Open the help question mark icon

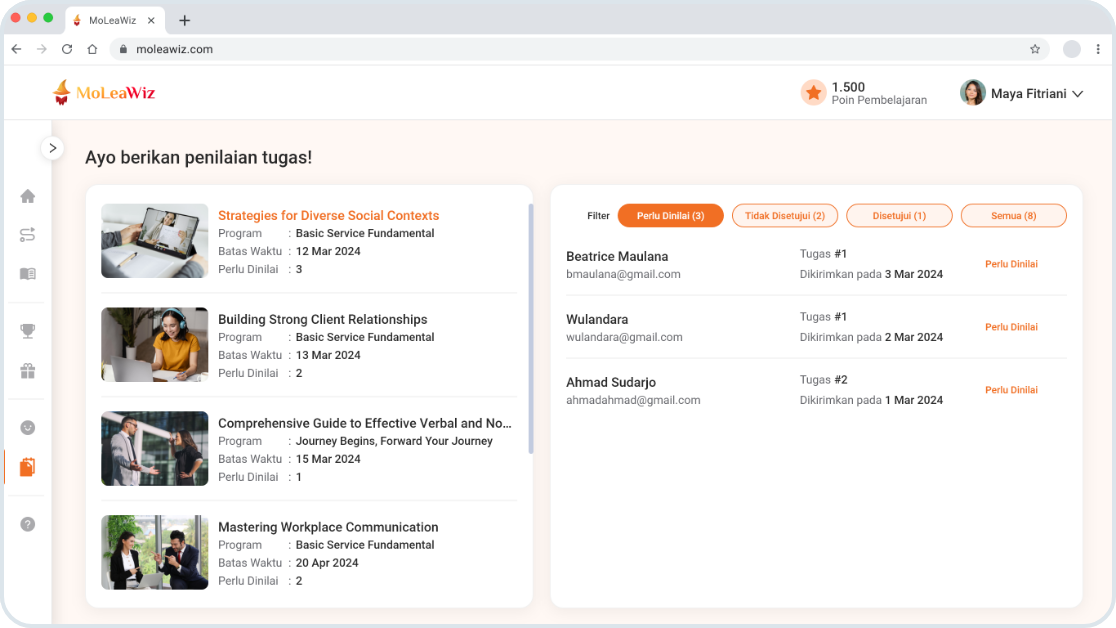tap(28, 525)
